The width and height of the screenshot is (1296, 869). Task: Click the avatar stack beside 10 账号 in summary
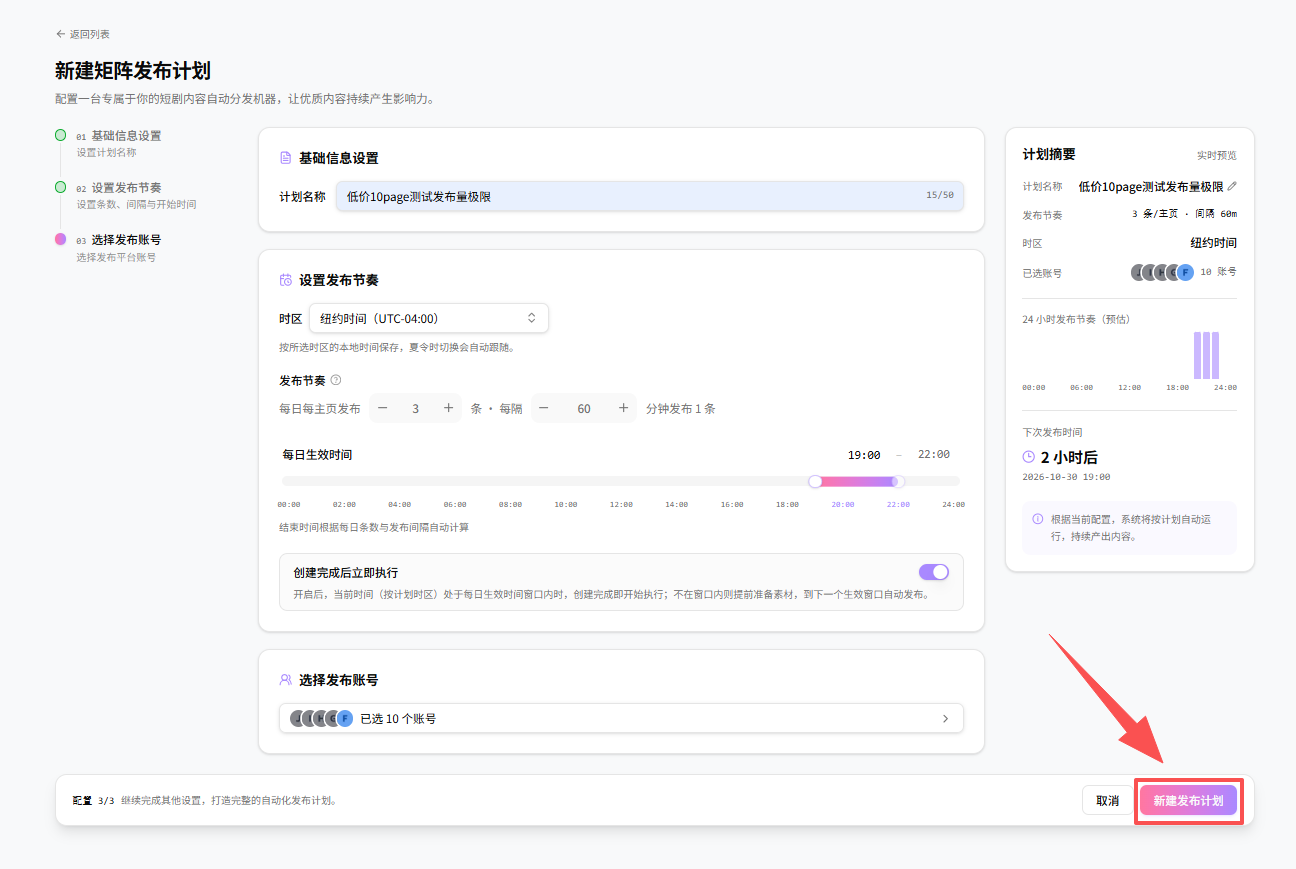(x=1162, y=272)
